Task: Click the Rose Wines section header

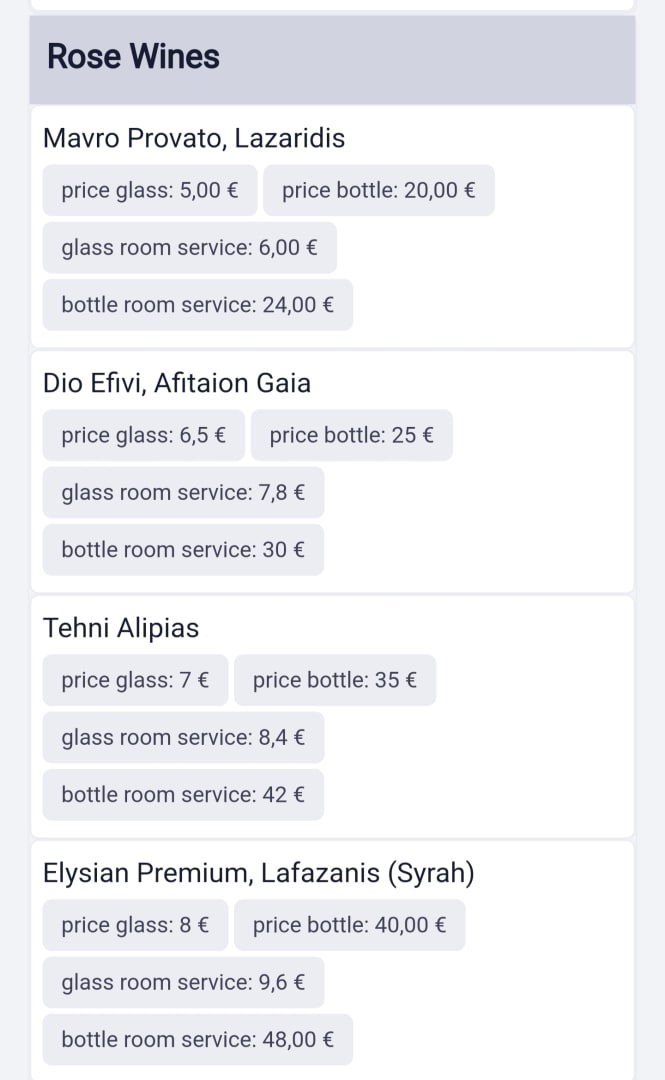Action: (x=133, y=57)
